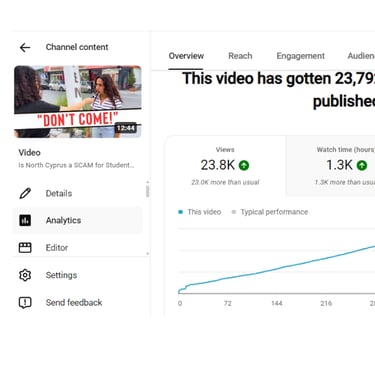Open the Details menu item
The width and height of the screenshot is (375, 366).
[x=77, y=193]
